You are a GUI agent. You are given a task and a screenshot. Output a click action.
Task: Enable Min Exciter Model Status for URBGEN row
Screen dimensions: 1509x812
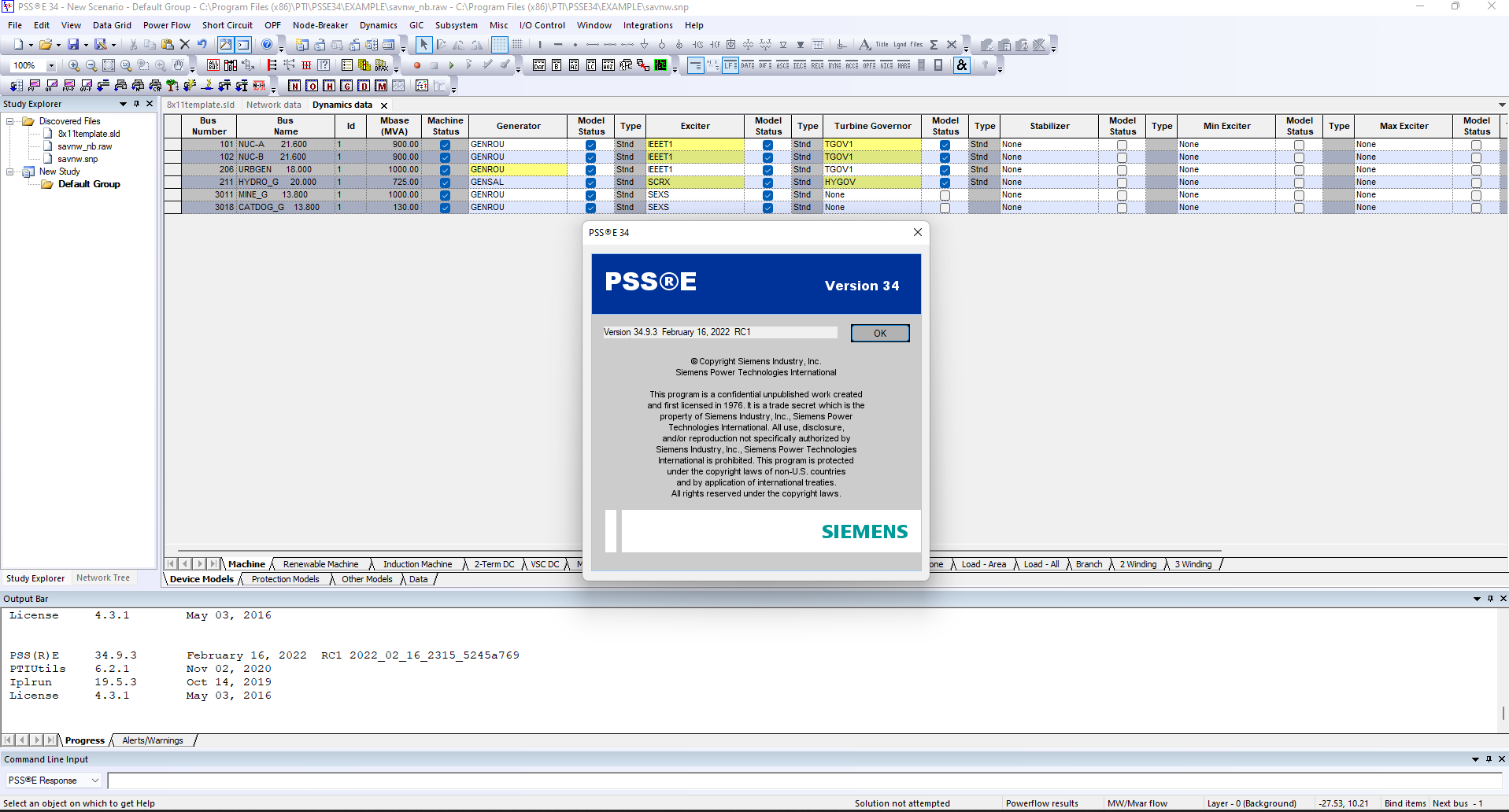(1299, 170)
